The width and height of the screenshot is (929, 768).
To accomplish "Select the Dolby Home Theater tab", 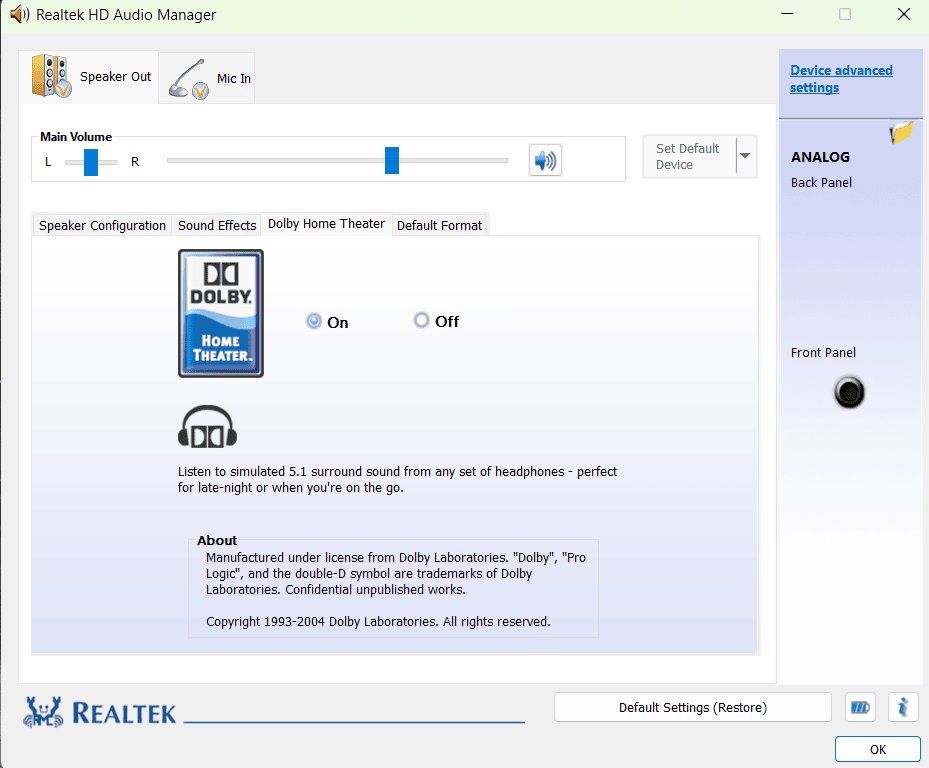I will coord(326,223).
